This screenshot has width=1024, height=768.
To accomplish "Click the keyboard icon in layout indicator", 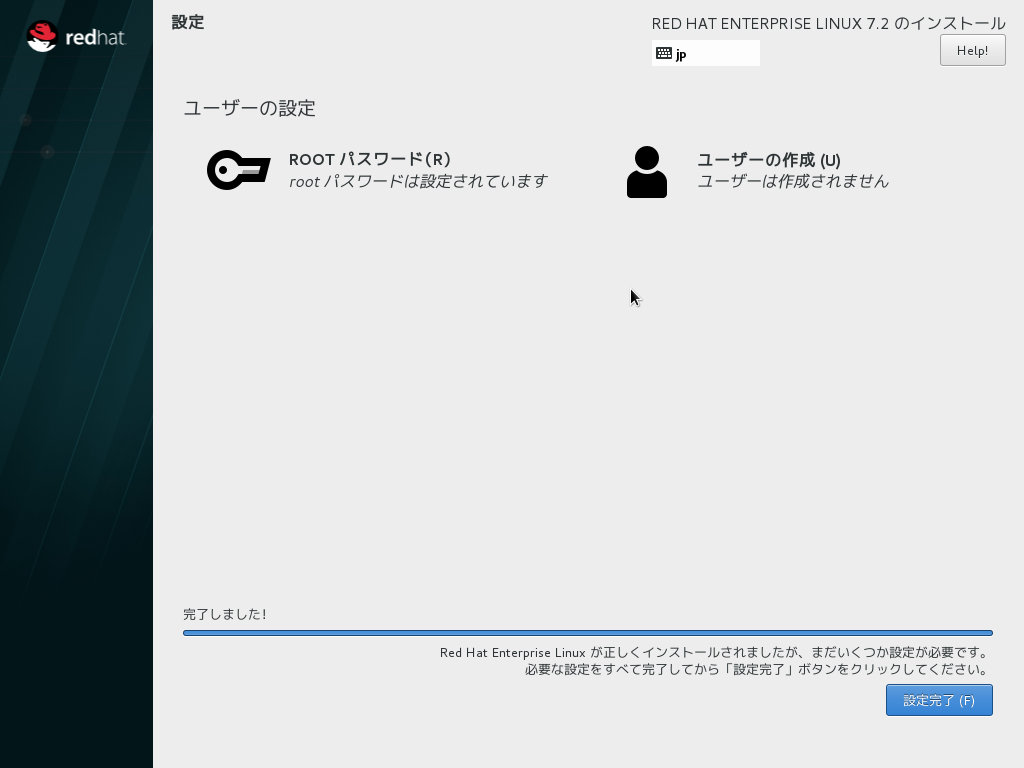I will [664, 54].
